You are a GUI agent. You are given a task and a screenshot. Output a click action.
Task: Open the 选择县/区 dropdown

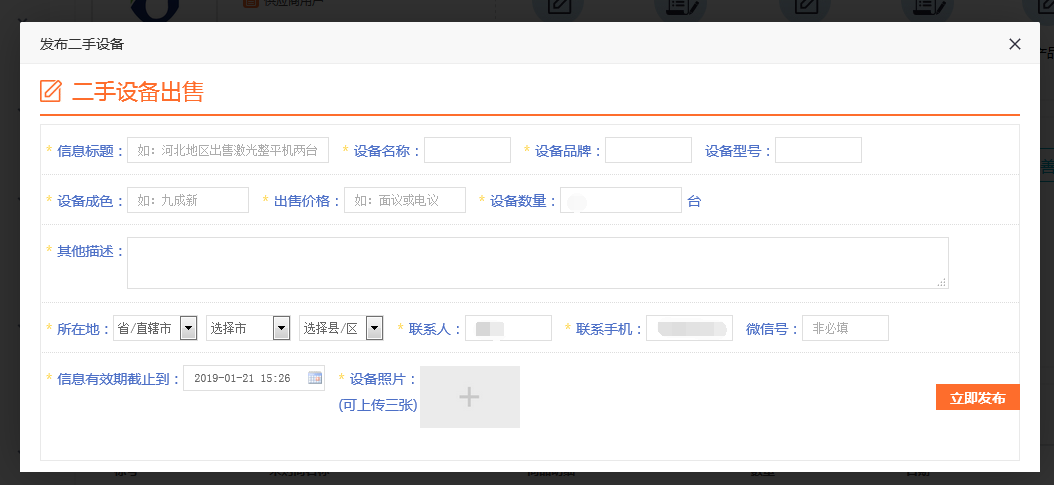pyautogui.click(x=341, y=328)
